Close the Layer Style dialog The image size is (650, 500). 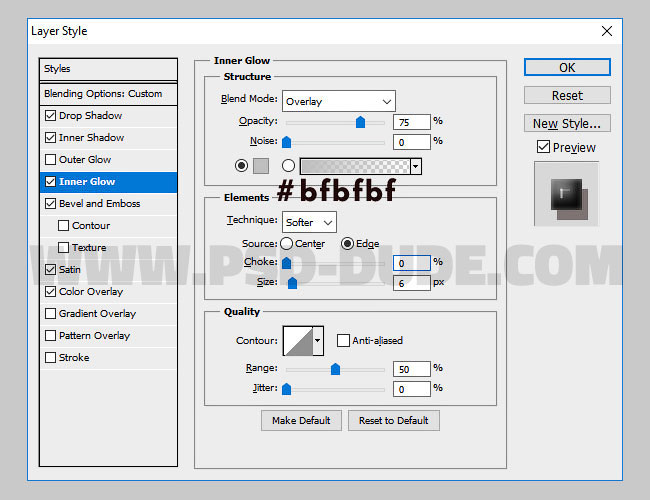pos(606,31)
